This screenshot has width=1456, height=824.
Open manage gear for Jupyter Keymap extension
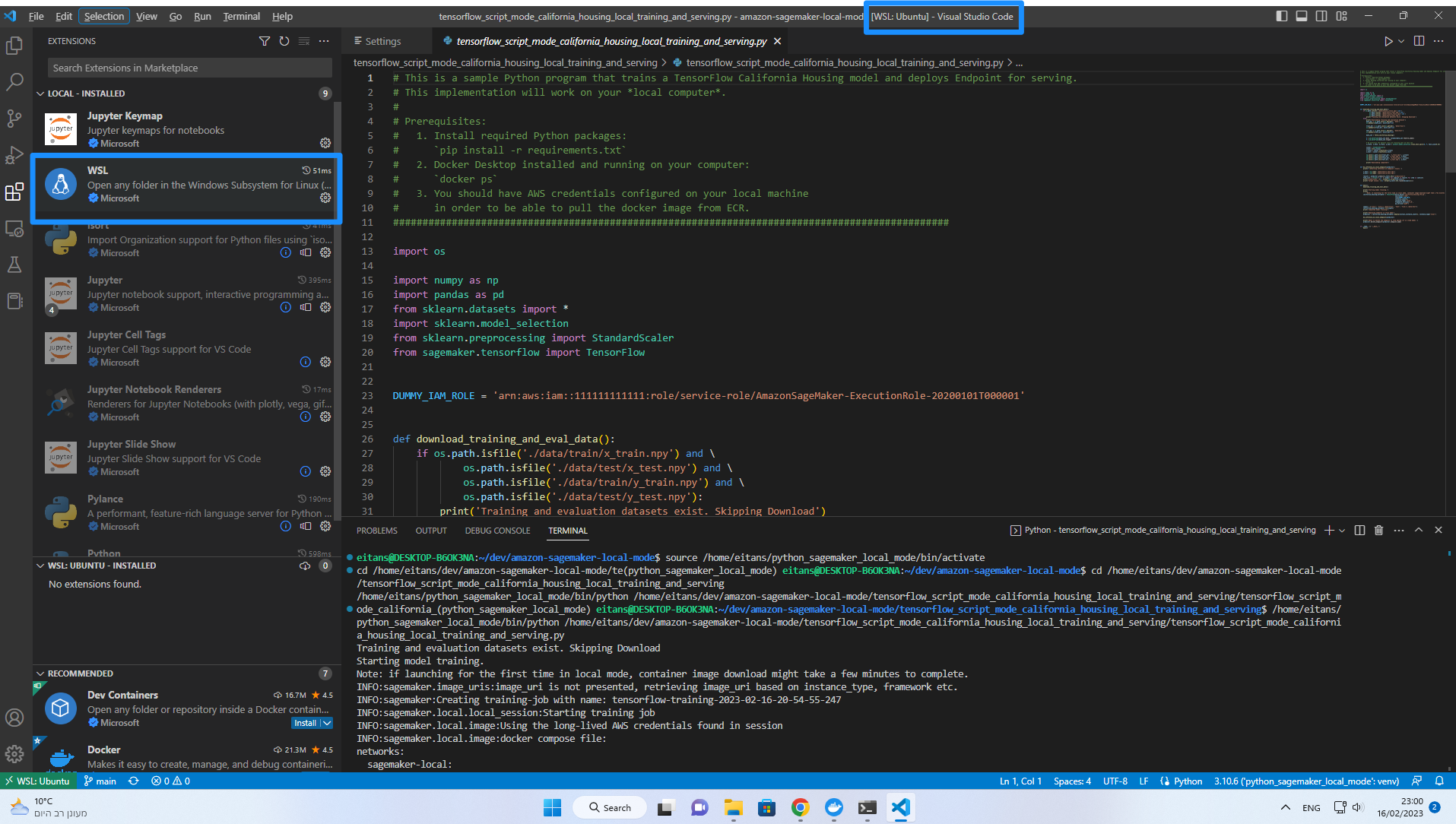click(x=325, y=143)
